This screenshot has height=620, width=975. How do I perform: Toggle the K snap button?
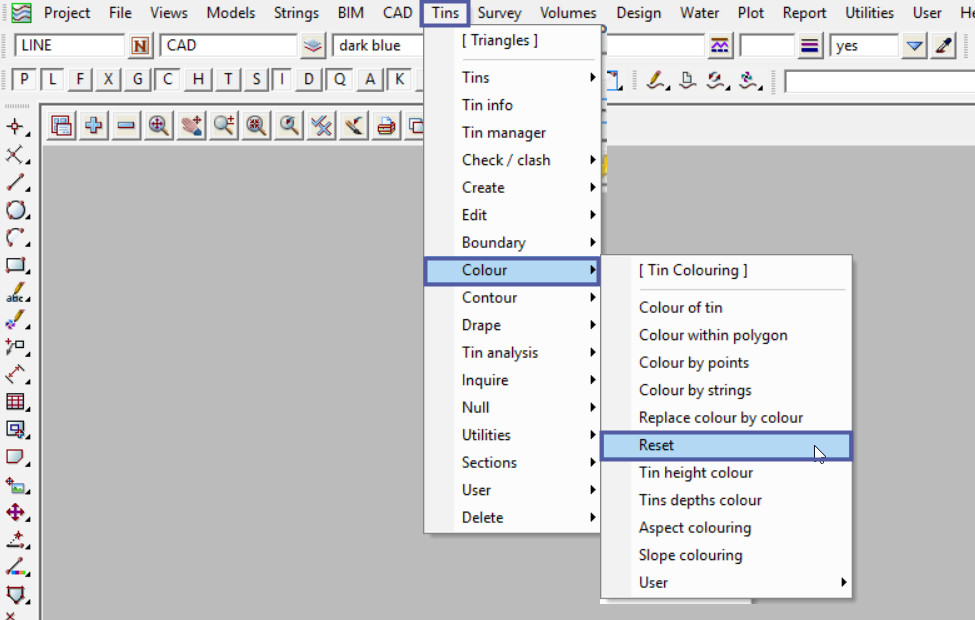(x=400, y=80)
